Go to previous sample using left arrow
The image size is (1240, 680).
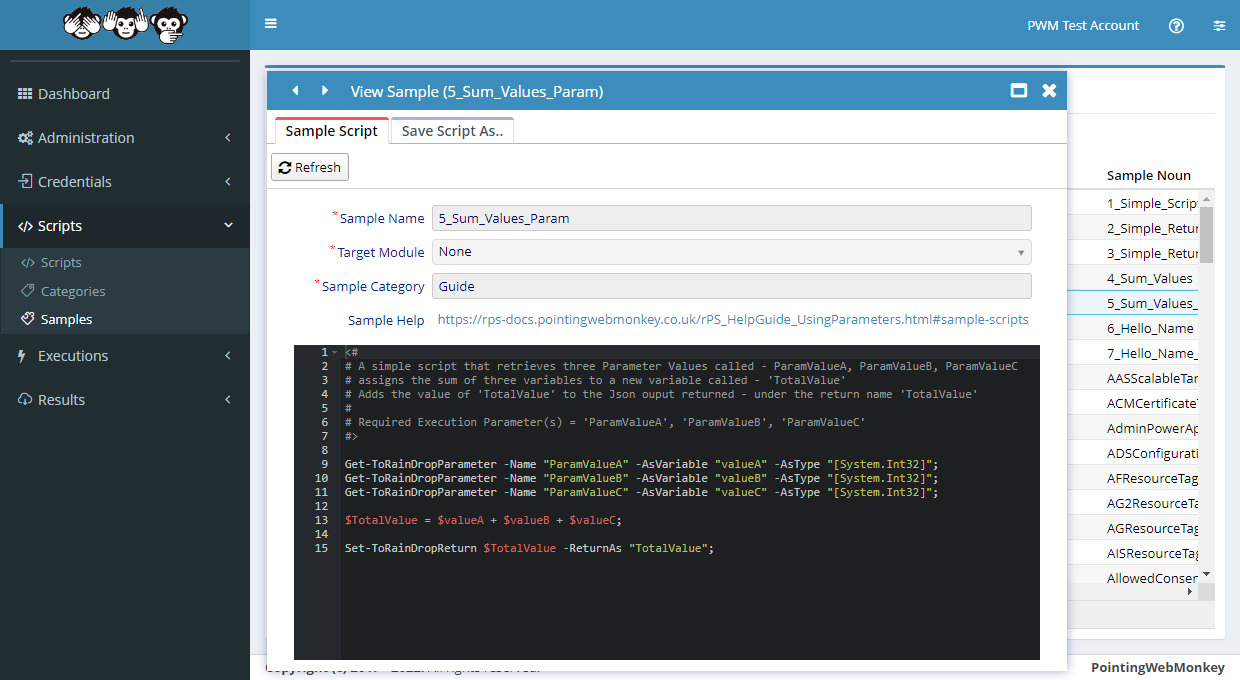click(x=295, y=91)
